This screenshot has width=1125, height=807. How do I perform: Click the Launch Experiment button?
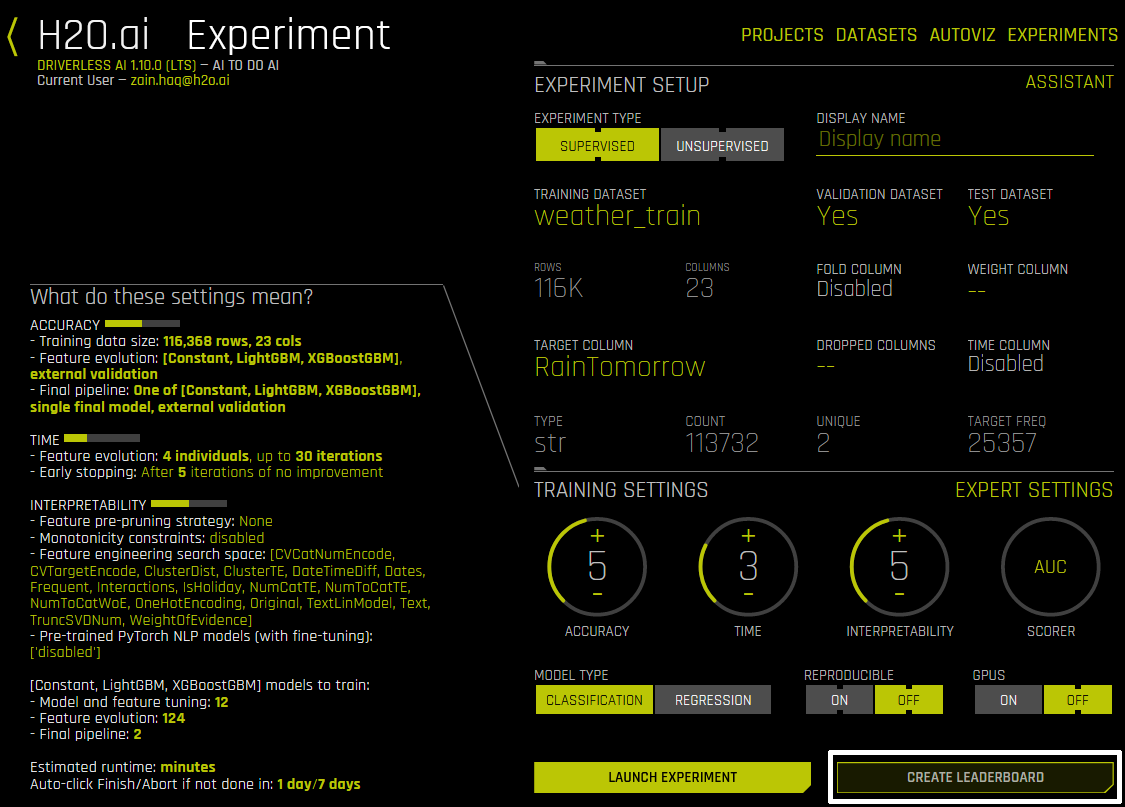click(672, 778)
